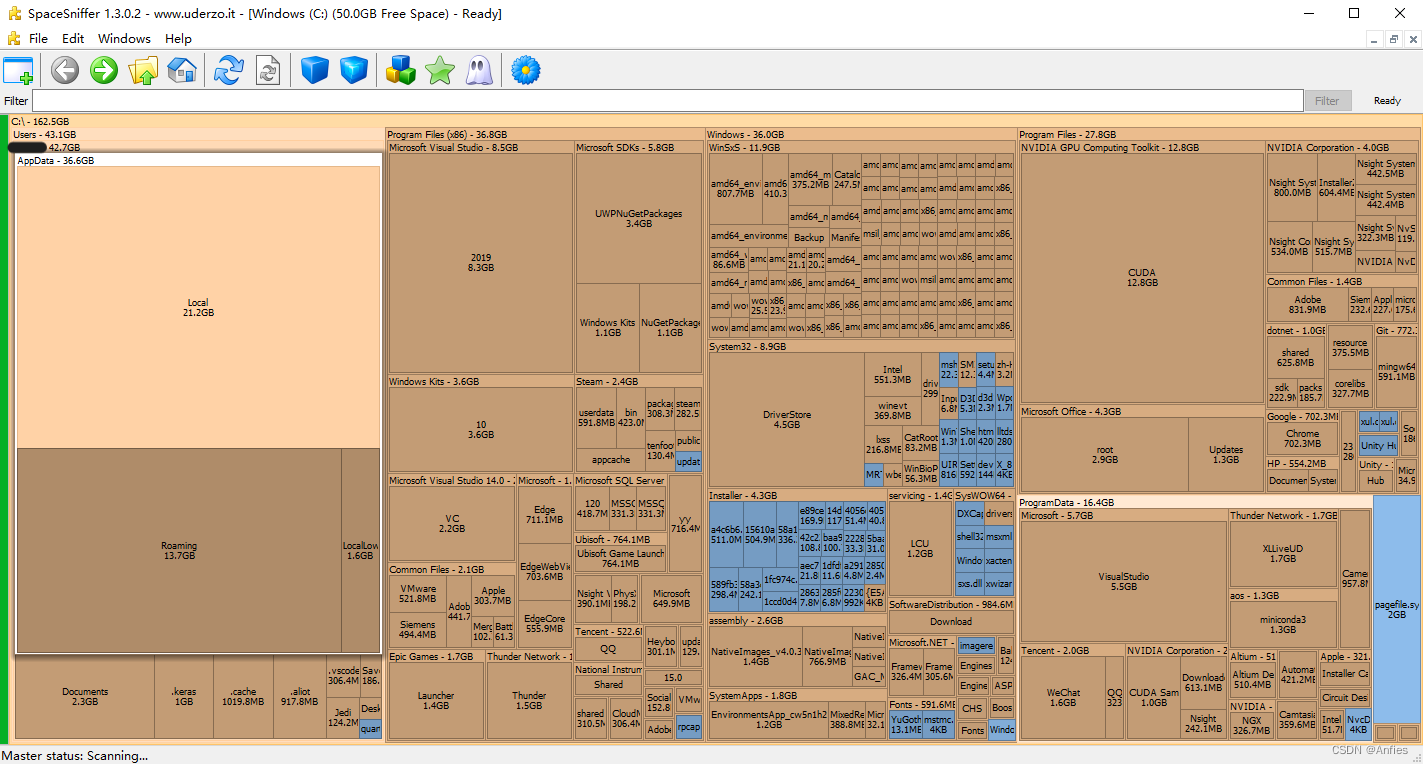Click the SpaceSniffer icon beside File menu
This screenshot has height=764, width=1423.
13,38
